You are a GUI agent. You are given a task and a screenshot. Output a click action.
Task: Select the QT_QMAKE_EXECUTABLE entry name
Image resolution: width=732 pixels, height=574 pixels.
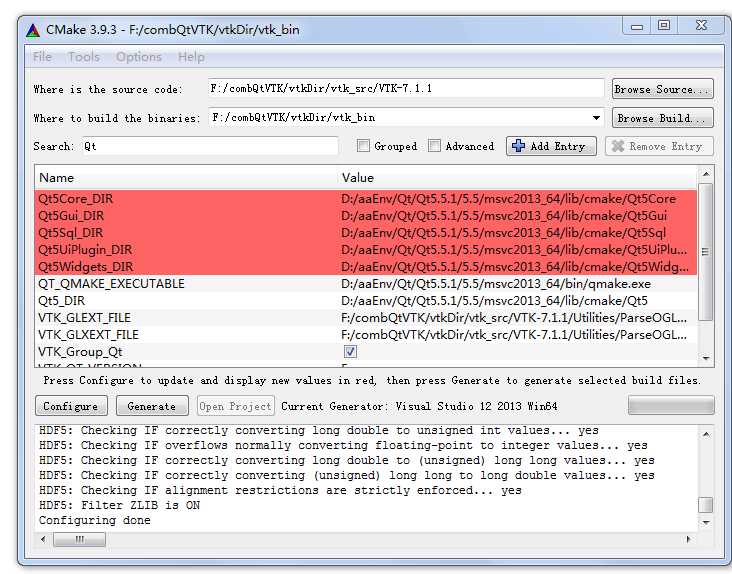click(x=112, y=284)
